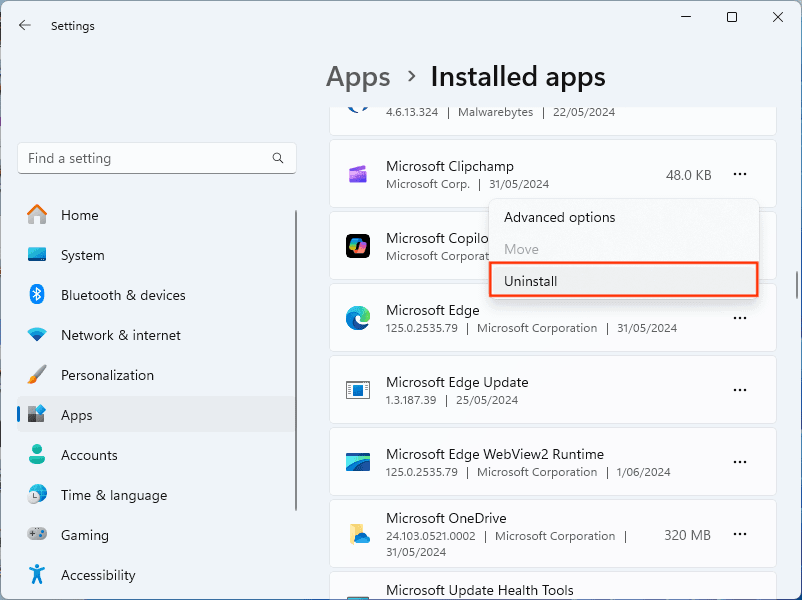Click the back arrow in Settings

[25, 26]
